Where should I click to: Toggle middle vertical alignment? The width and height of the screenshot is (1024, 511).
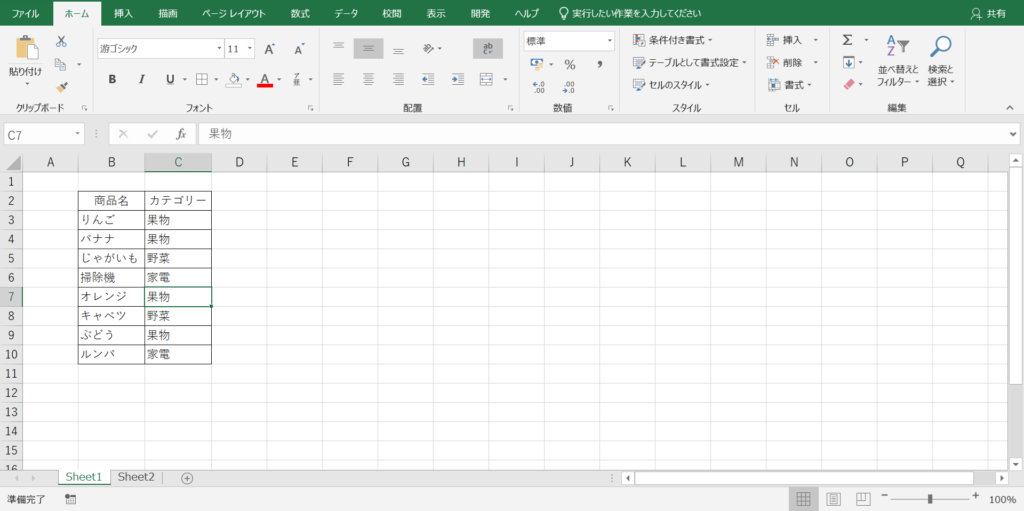coord(368,48)
